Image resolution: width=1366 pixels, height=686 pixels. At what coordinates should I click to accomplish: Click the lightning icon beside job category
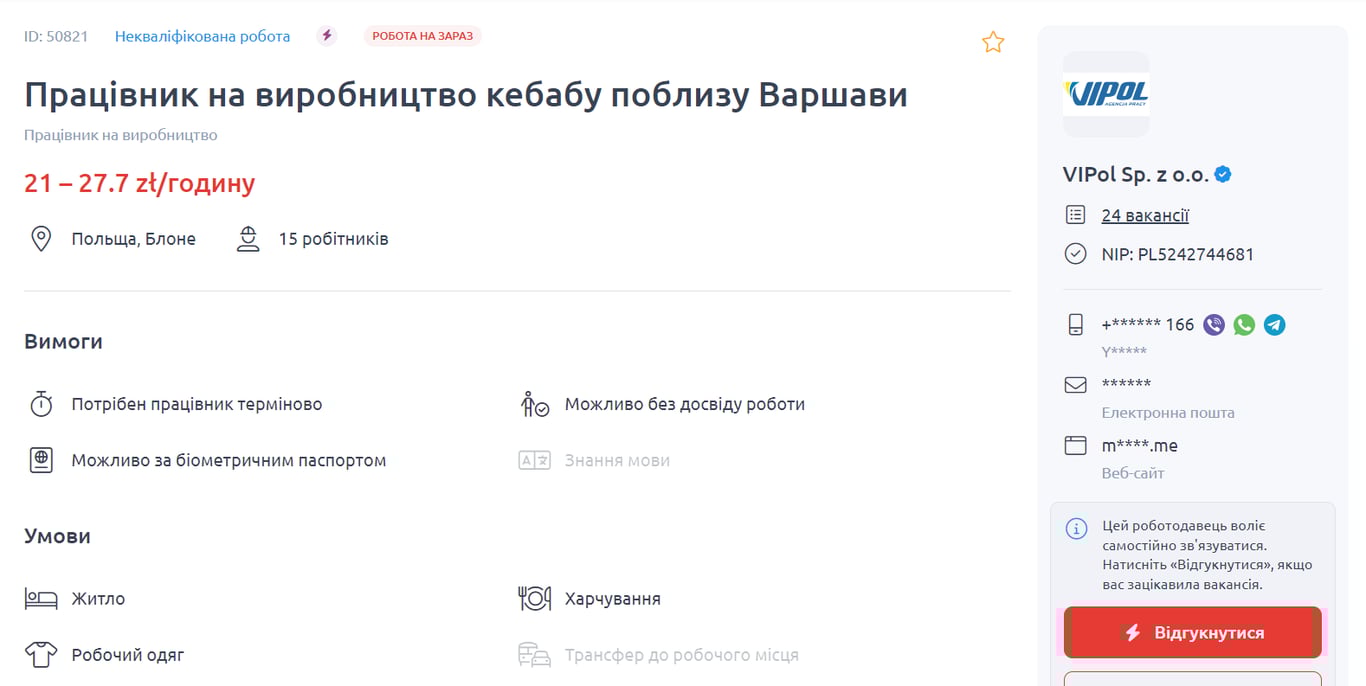[326, 35]
